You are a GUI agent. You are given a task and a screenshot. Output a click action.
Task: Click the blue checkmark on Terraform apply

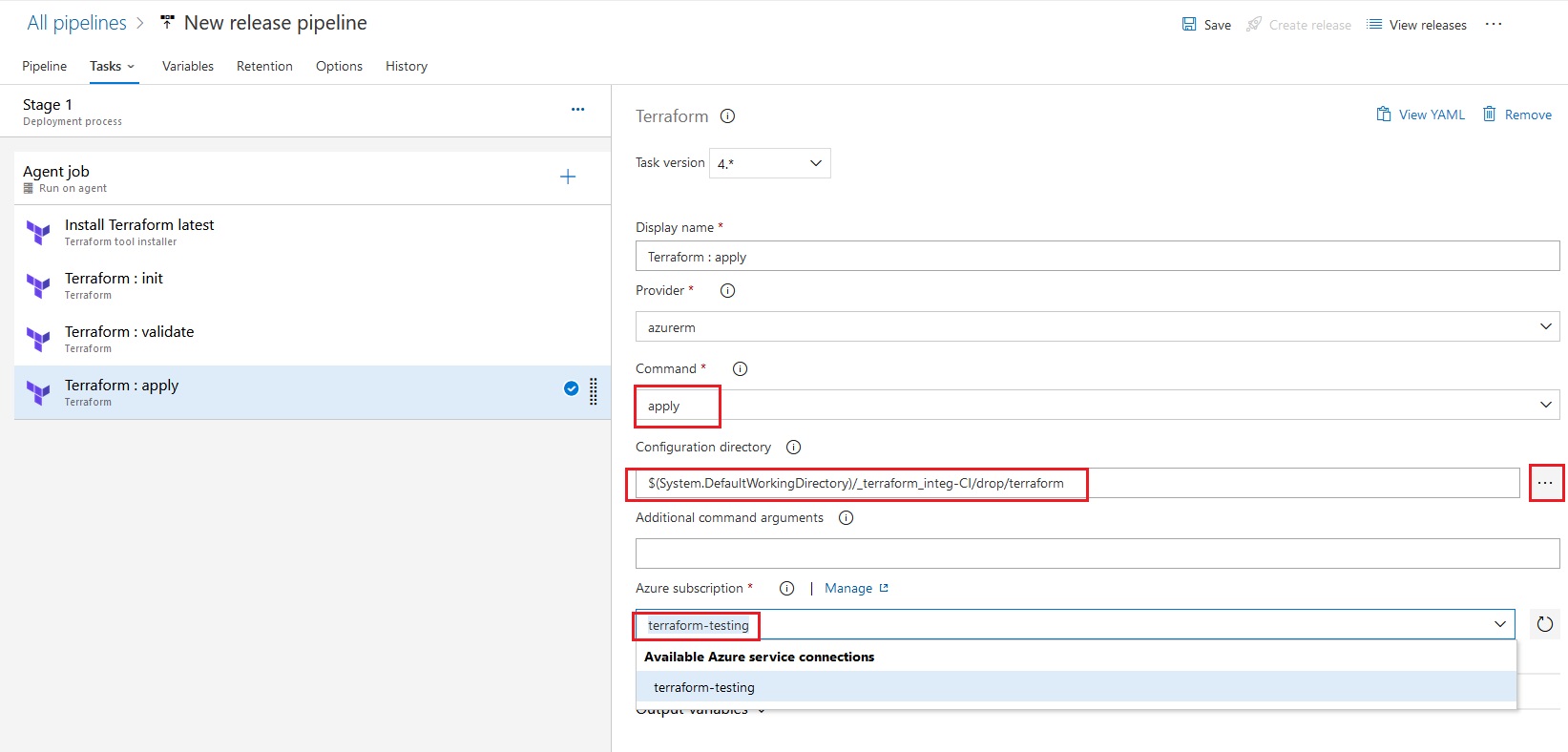click(x=571, y=388)
